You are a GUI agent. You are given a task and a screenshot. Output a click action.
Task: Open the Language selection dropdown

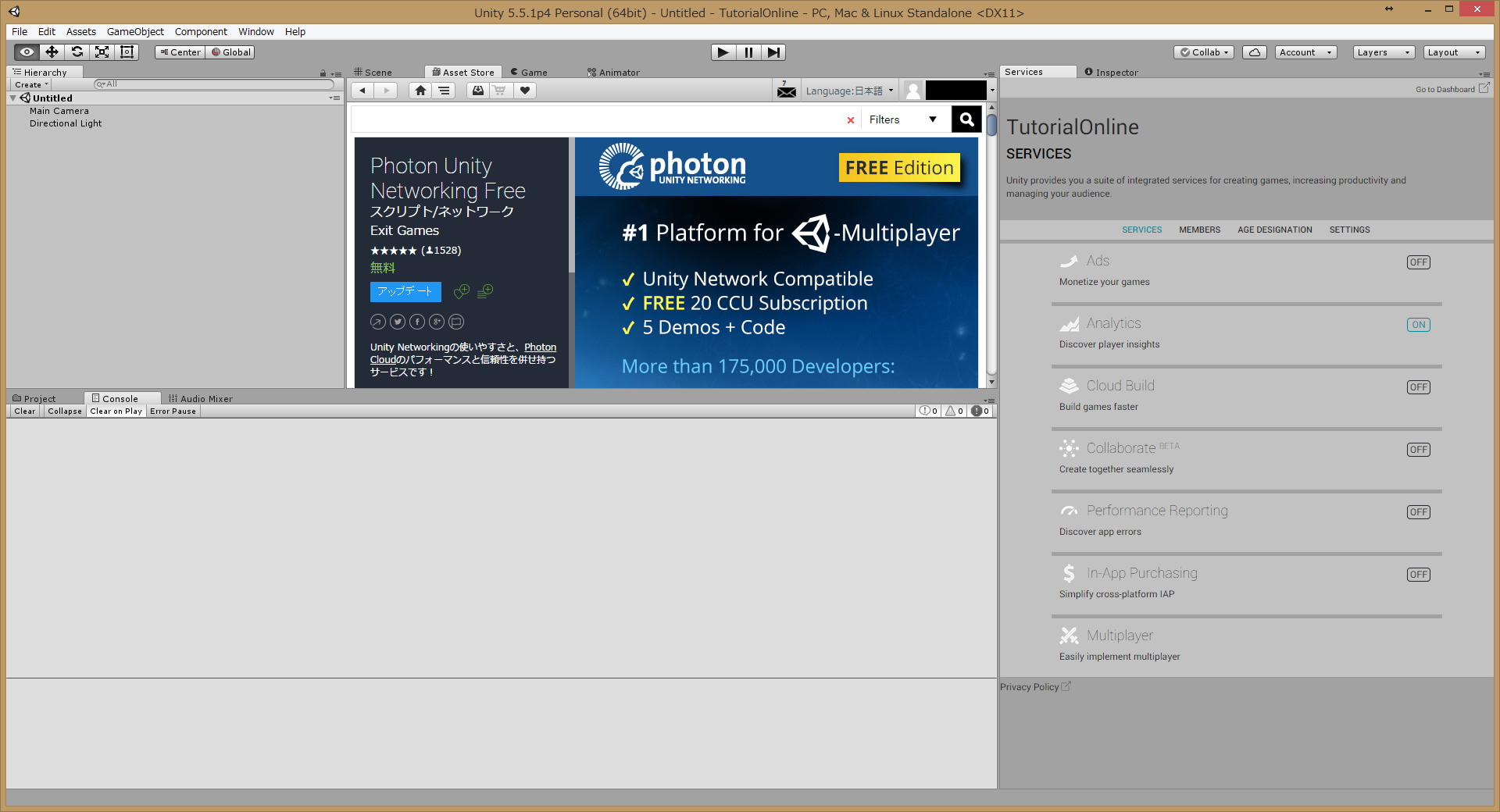tap(849, 91)
